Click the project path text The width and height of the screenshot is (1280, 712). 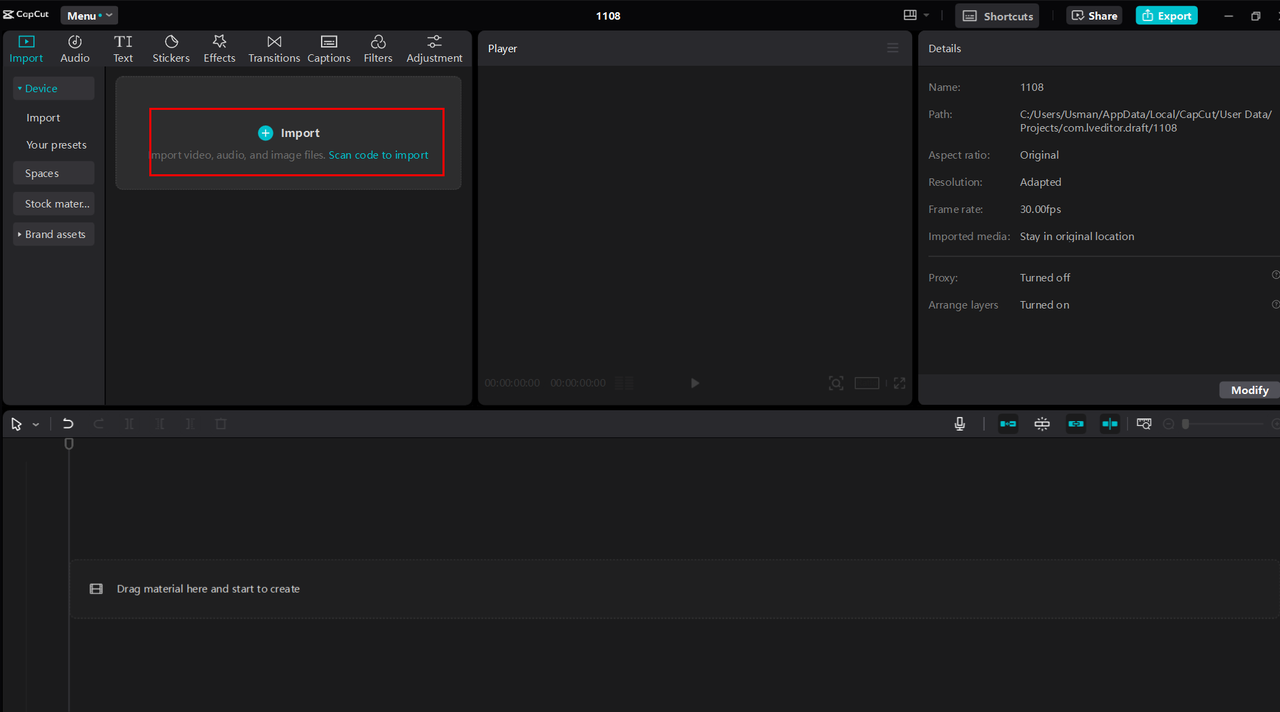1146,121
